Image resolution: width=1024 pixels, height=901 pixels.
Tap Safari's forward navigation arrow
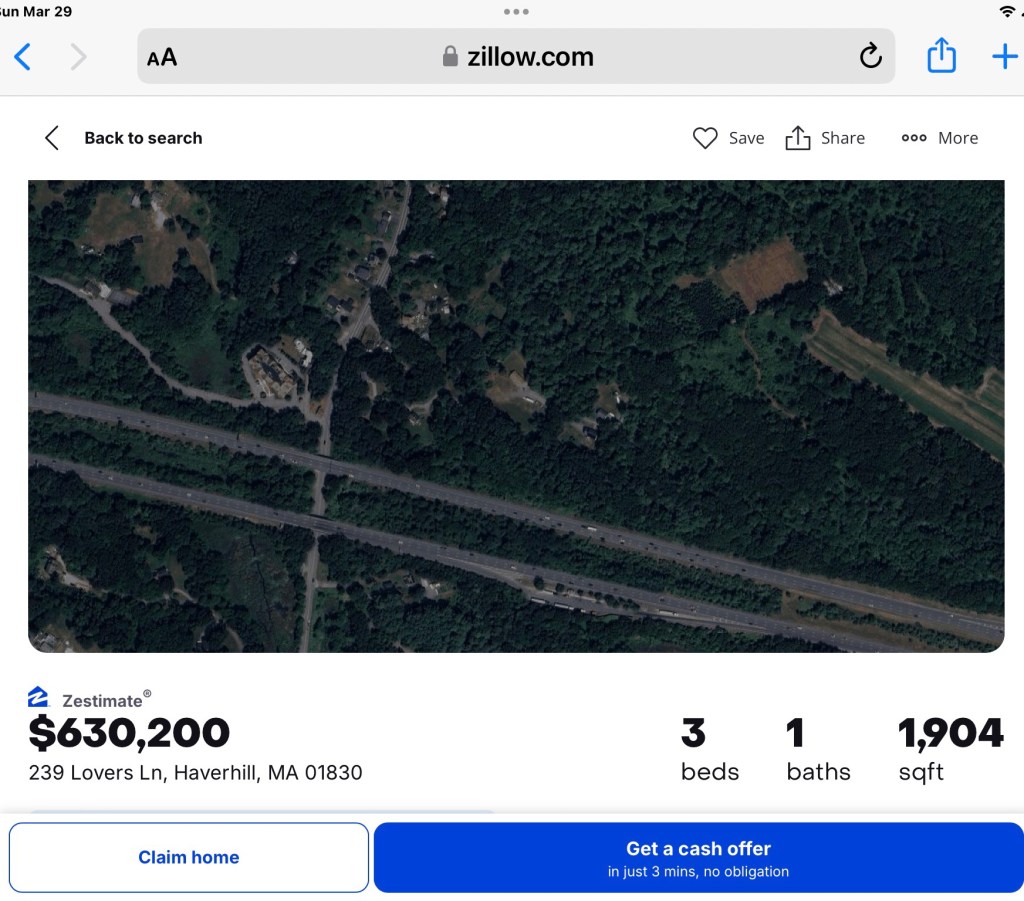pyautogui.click(x=78, y=57)
